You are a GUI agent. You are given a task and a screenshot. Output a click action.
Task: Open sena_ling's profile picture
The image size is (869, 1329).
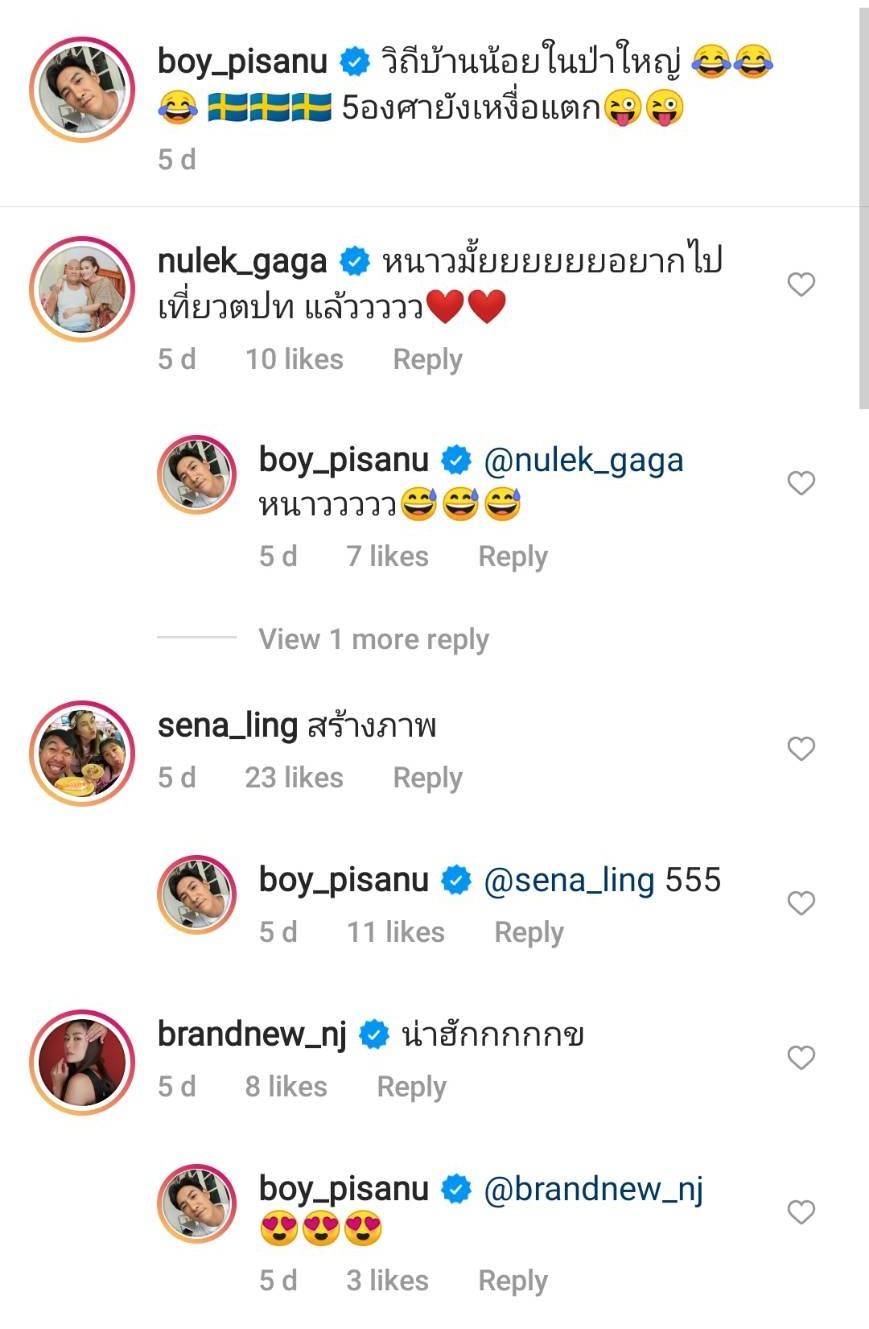(x=82, y=753)
